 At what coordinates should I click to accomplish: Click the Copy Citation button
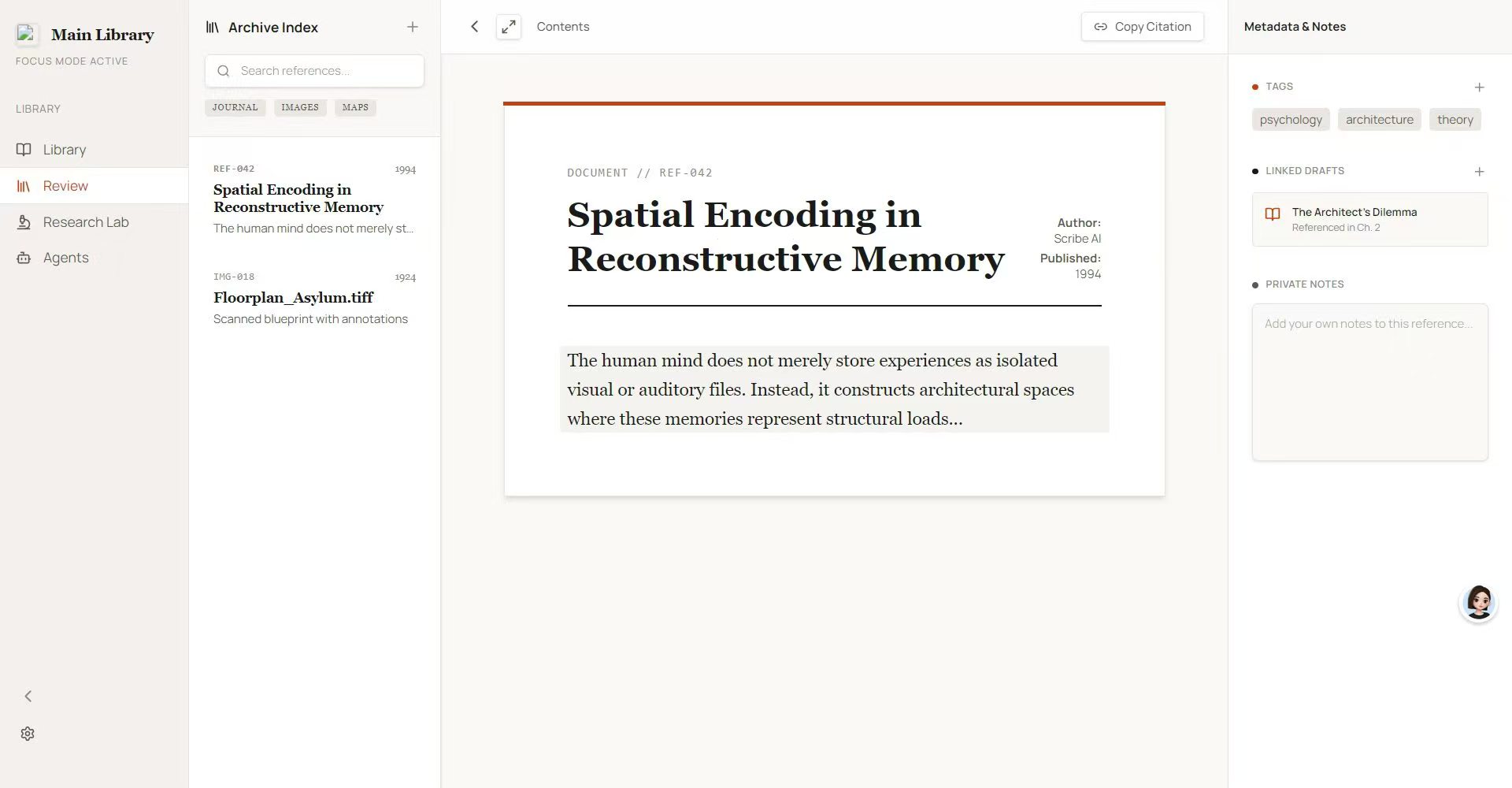coord(1142,27)
